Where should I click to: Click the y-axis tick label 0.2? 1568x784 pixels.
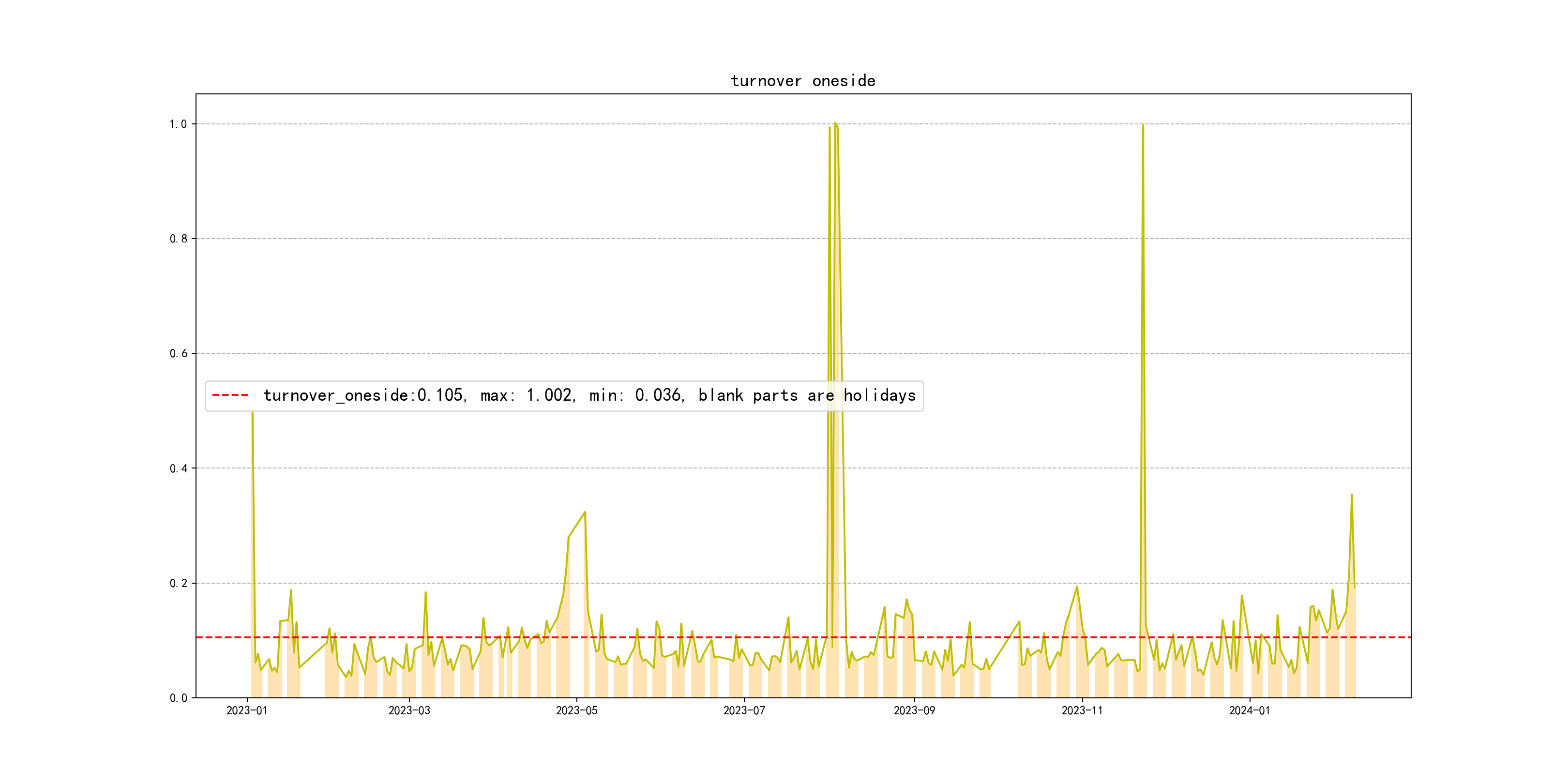point(178,583)
